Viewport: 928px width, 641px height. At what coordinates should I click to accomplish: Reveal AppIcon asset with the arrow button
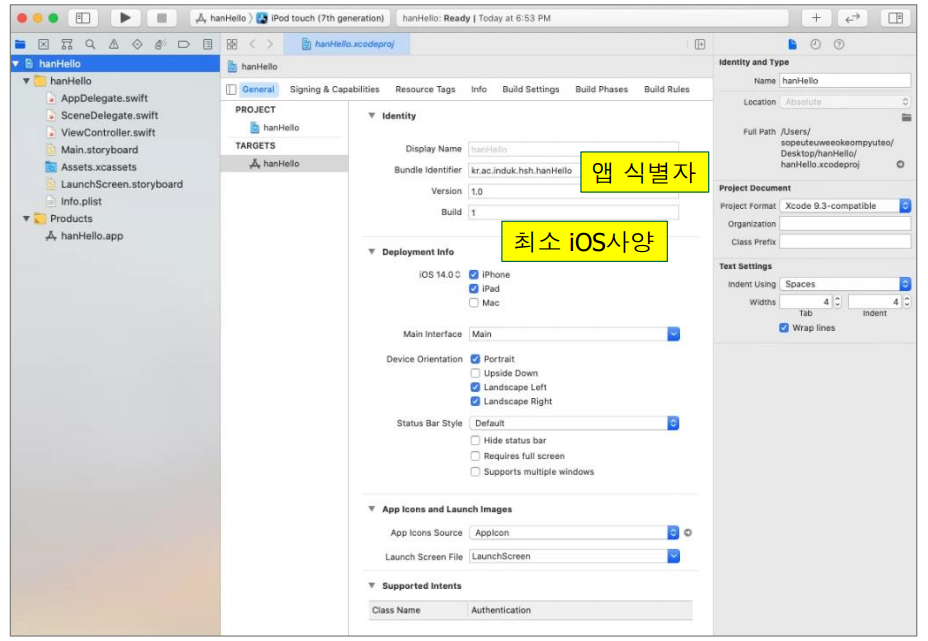(x=688, y=533)
